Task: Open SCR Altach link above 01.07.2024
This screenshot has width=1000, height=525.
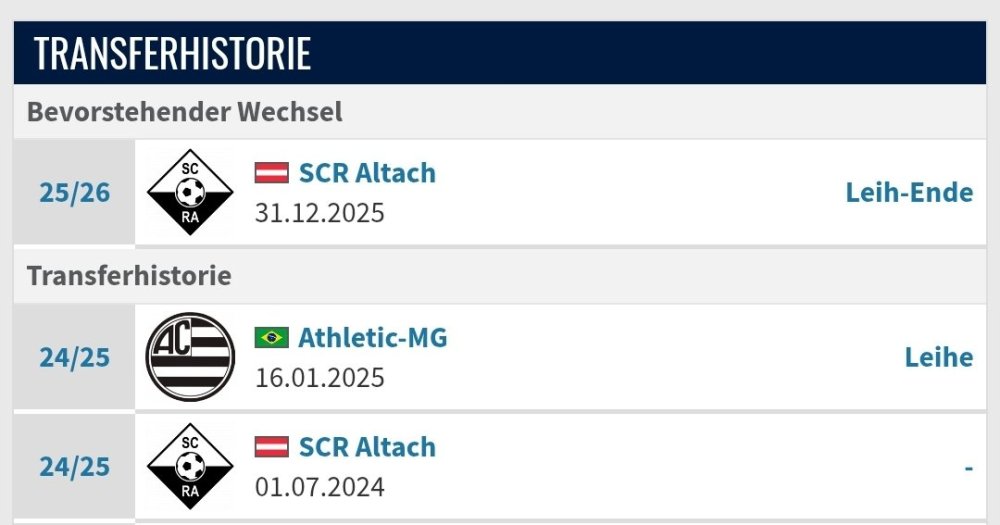Action: pos(367,447)
